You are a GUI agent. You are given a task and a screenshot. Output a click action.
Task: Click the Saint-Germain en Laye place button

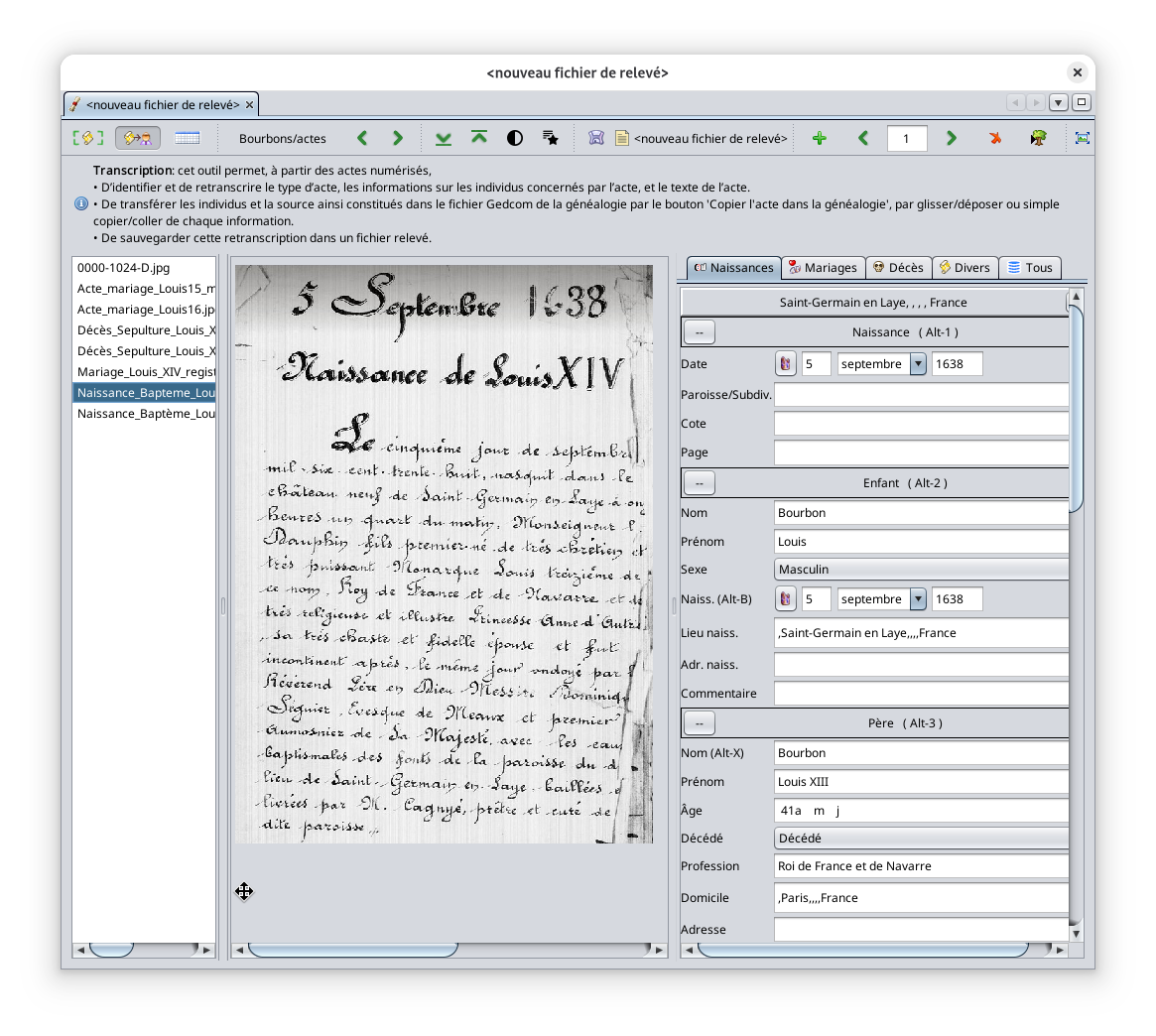(873, 303)
